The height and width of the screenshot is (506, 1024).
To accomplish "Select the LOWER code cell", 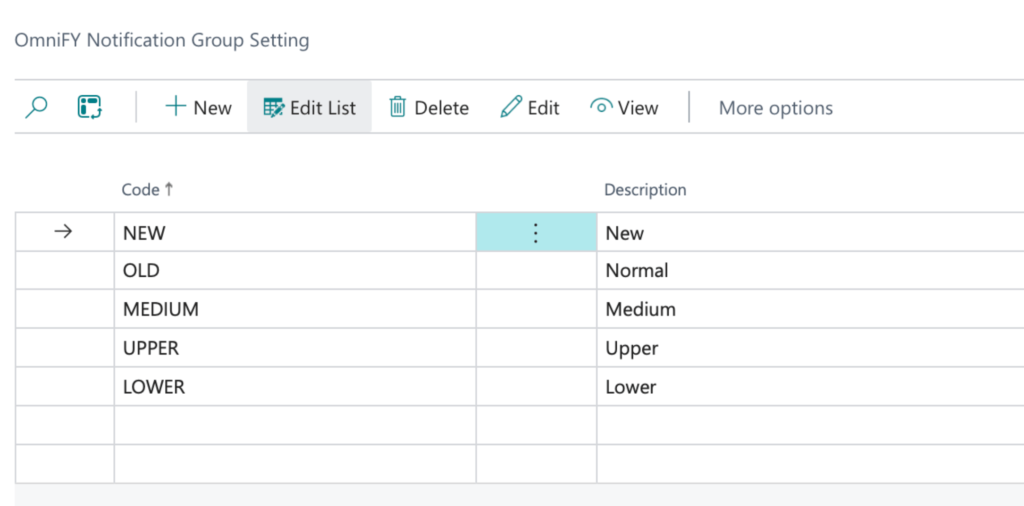I will tap(295, 387).
